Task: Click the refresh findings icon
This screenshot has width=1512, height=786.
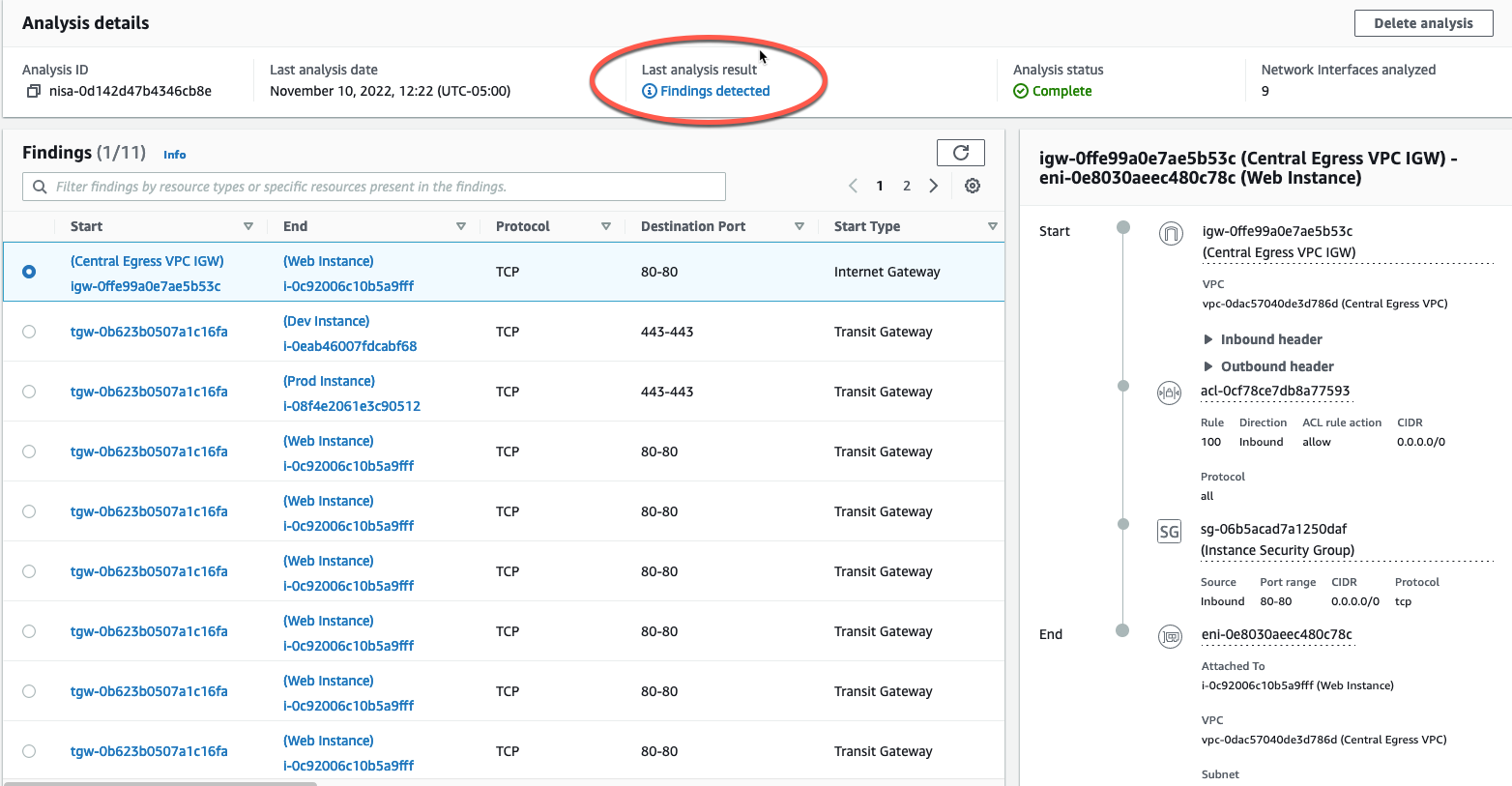Action: point(961,152)
